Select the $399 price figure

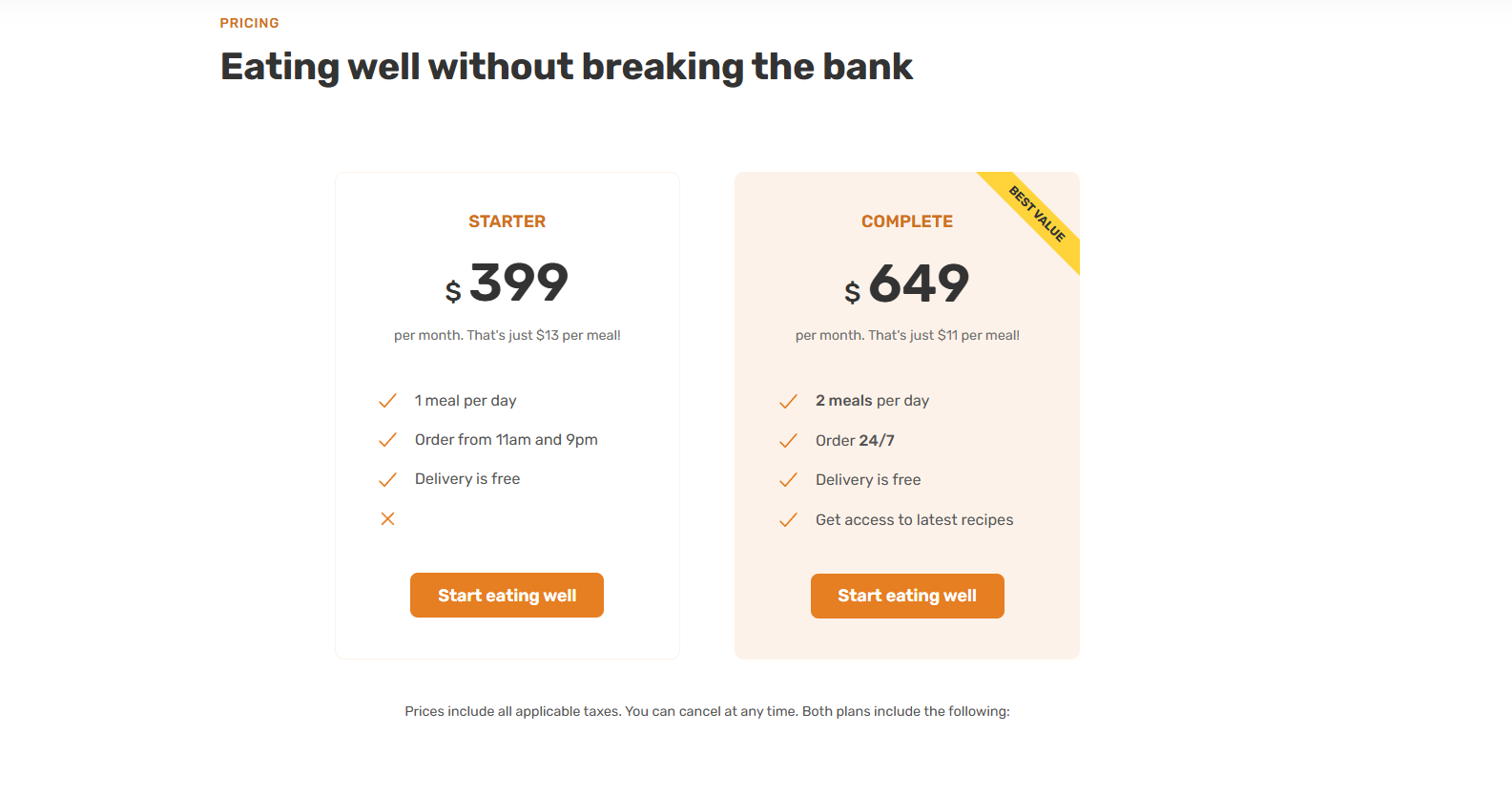pos(507,283)
